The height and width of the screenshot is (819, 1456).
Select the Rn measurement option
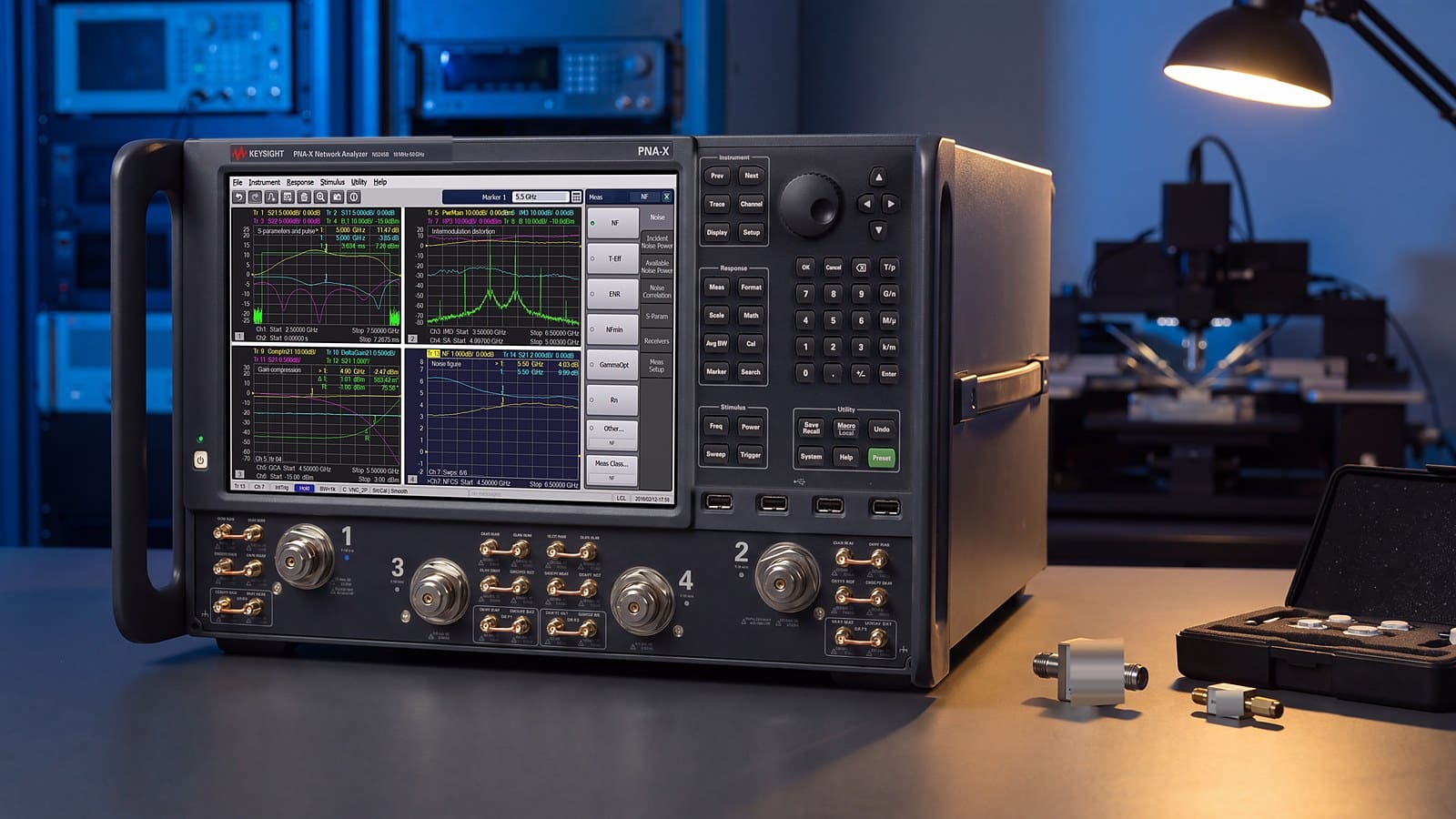click(612, 400)
